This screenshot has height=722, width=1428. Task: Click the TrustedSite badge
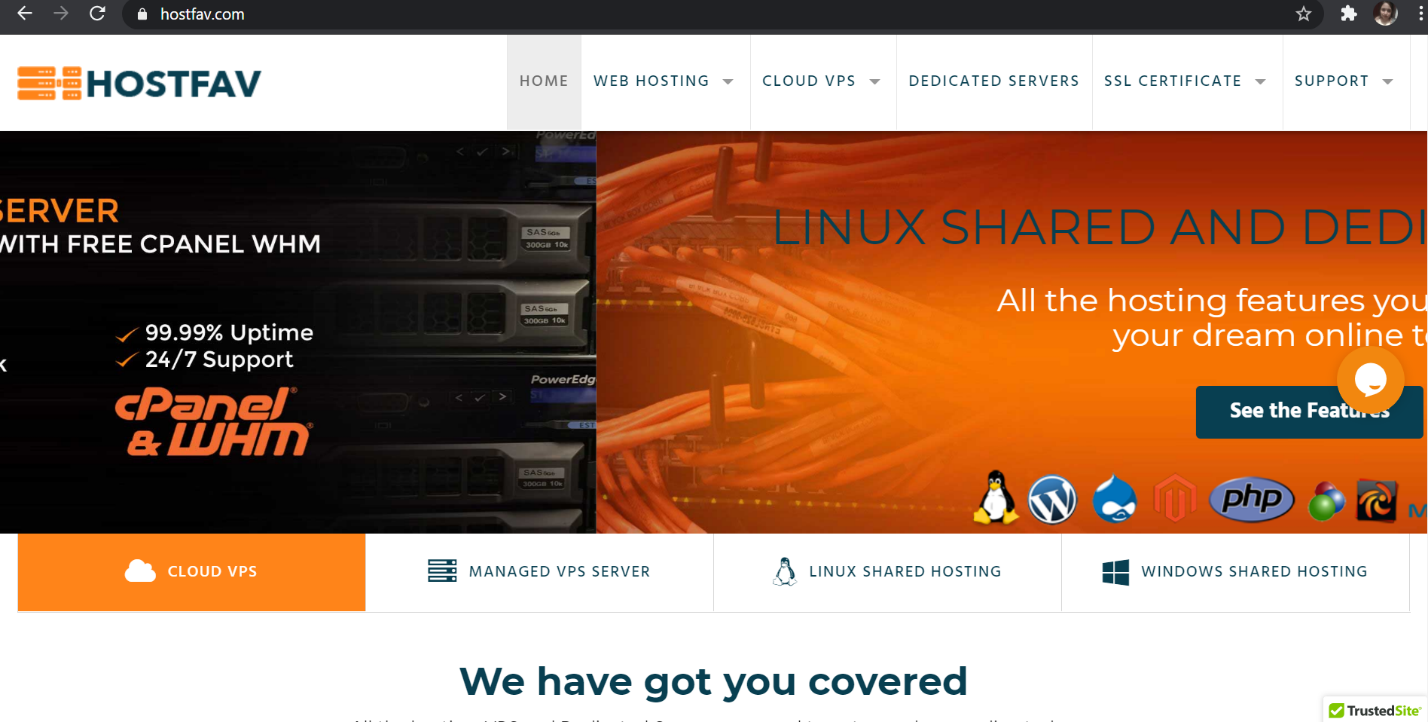pyautogui.click(x=1376, y=710)
